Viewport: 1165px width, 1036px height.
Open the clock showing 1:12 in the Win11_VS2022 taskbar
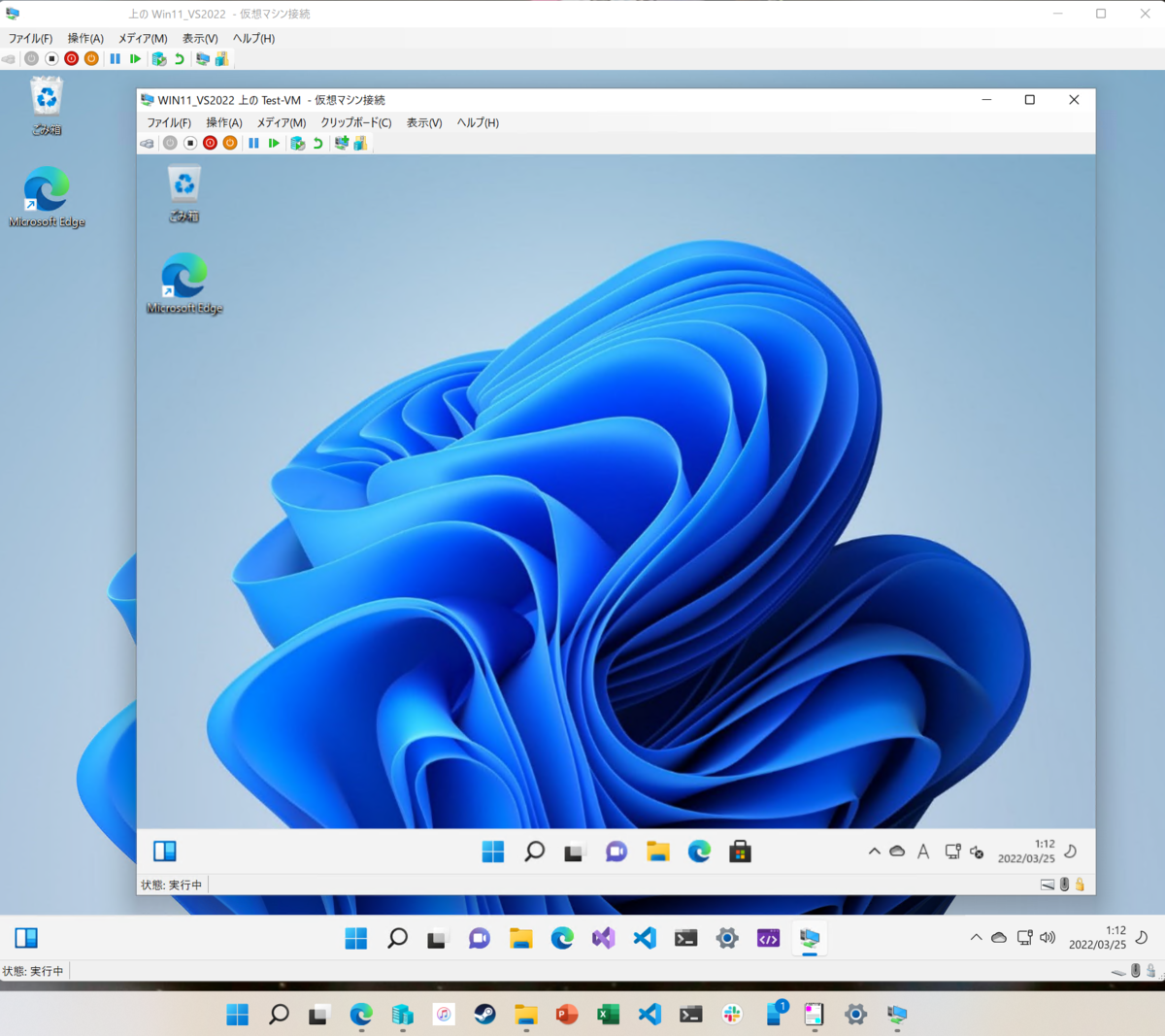(1097, 937)
